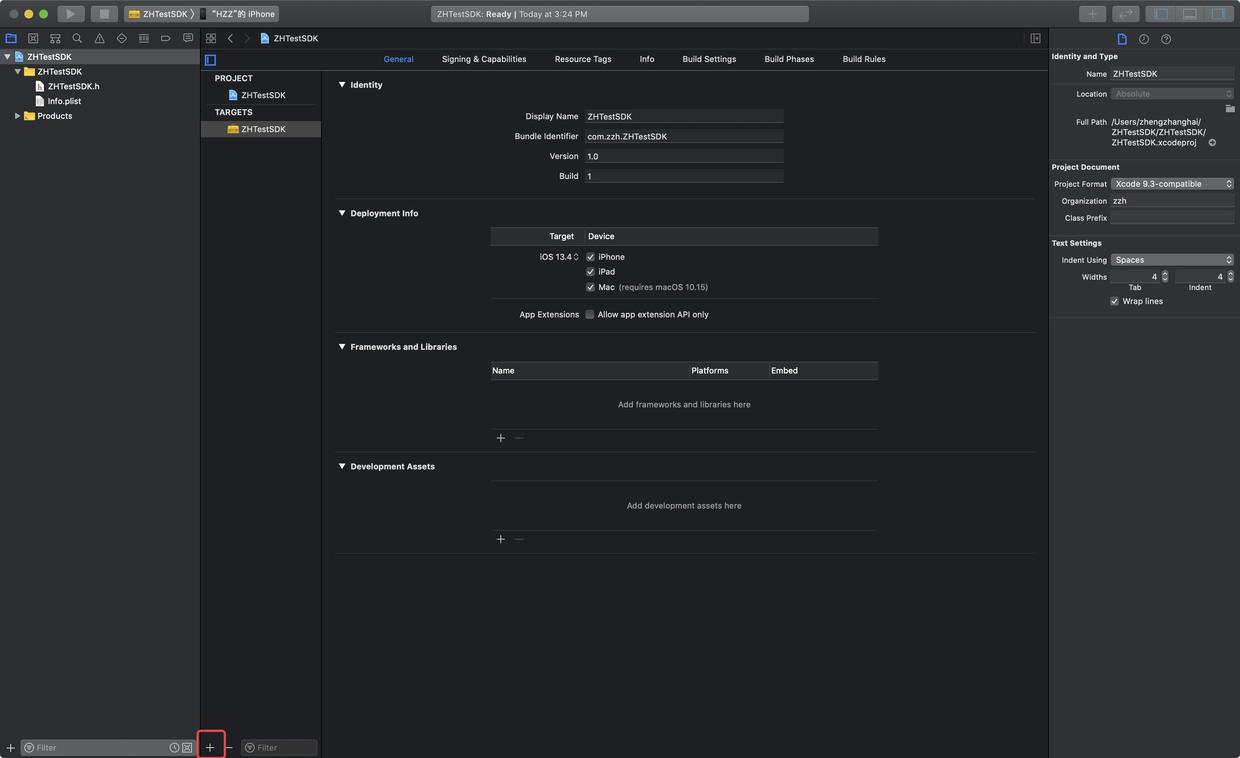Add a new target with plus button
This screenshot has height=758, width=1240.
point(210,747)
